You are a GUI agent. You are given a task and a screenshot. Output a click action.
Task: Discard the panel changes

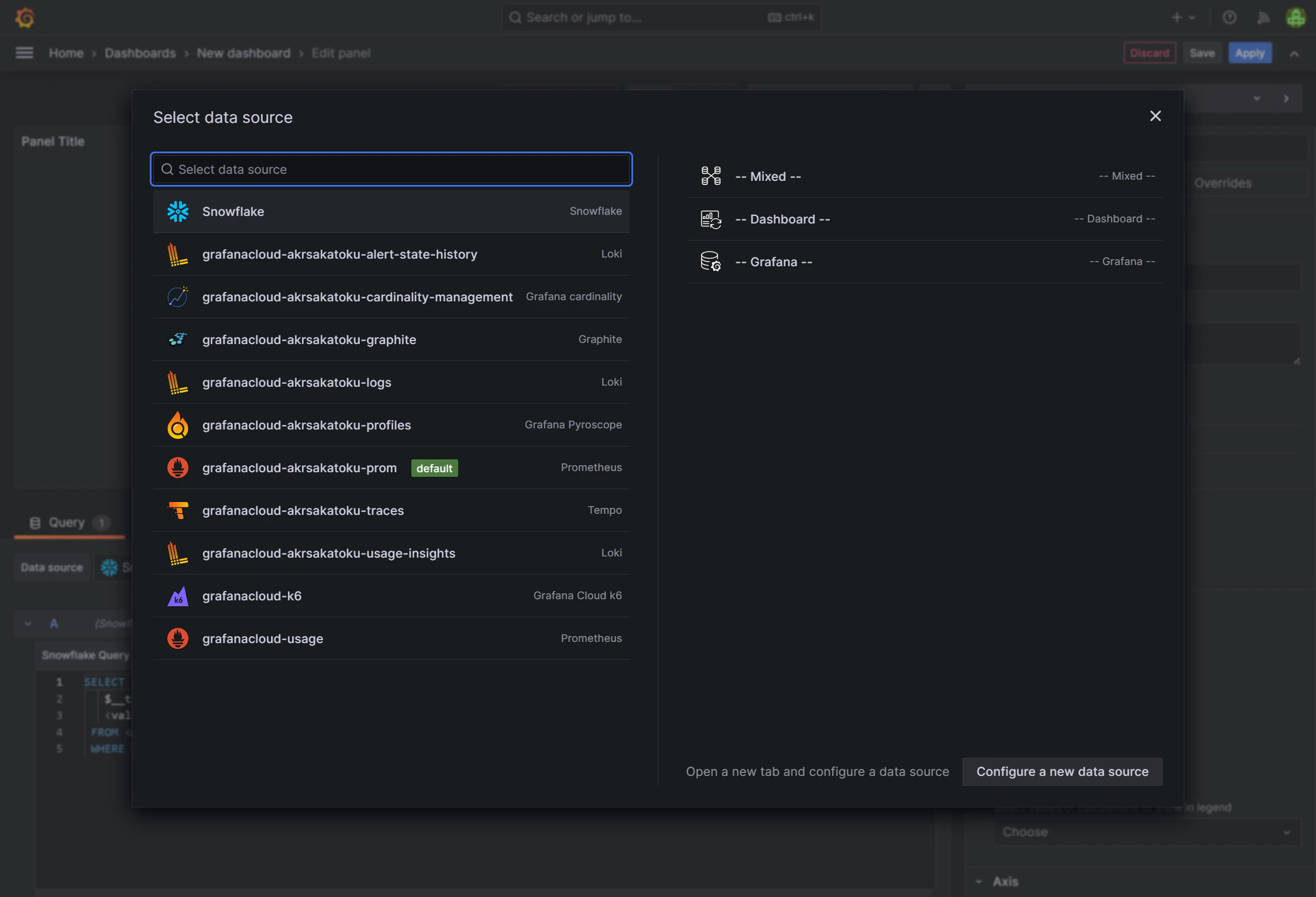[x=1149, y=53]
